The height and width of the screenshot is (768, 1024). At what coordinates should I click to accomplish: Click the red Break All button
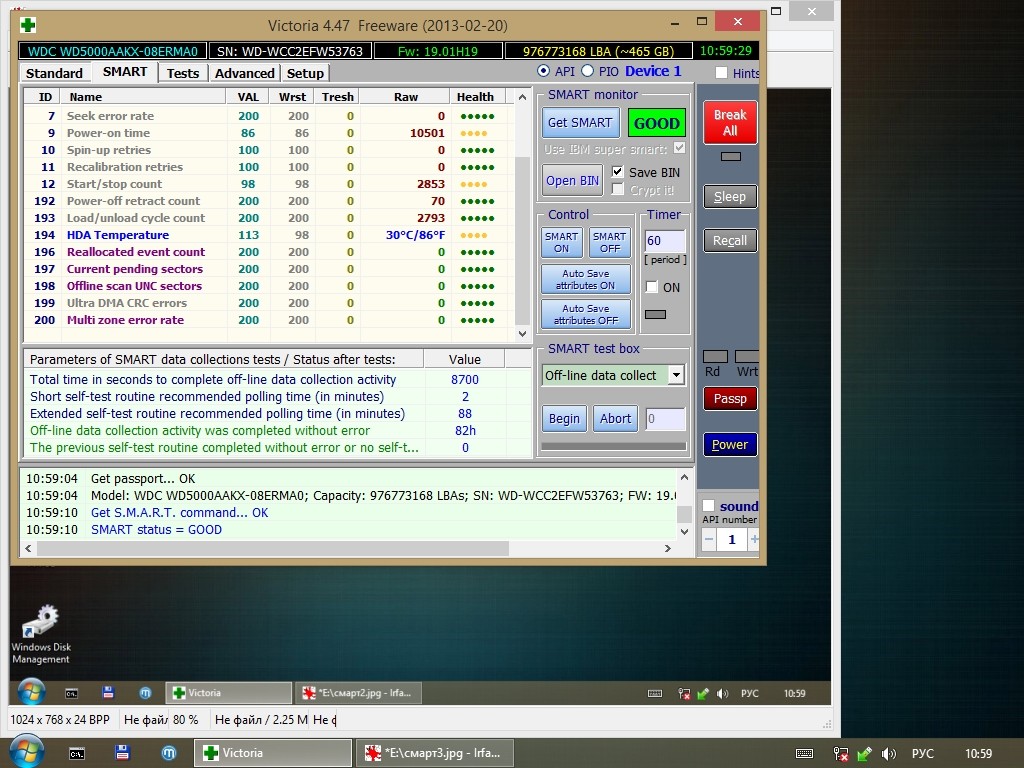730,122
